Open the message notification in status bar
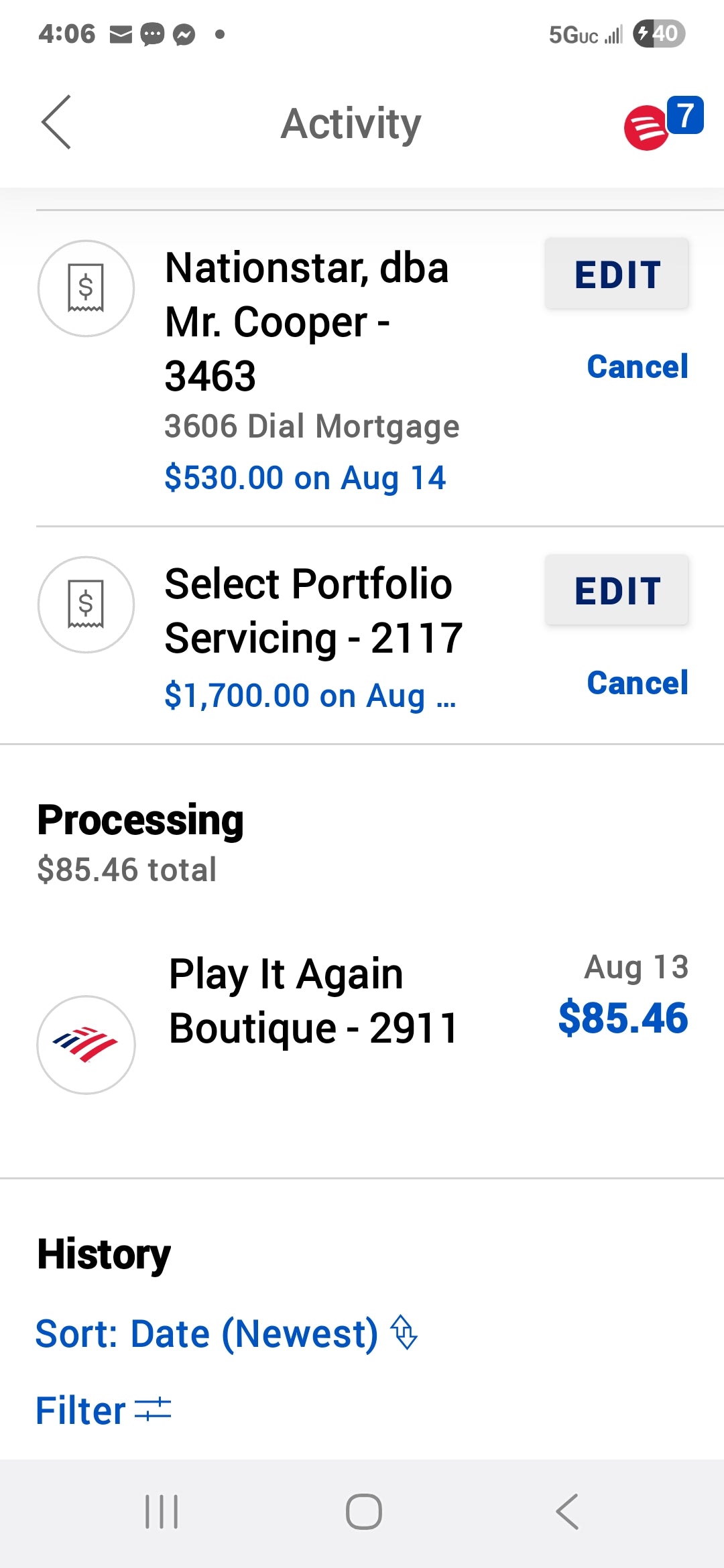Viewport: 724px width, 1568px height. pyautogui.click(x=152, y=34)
